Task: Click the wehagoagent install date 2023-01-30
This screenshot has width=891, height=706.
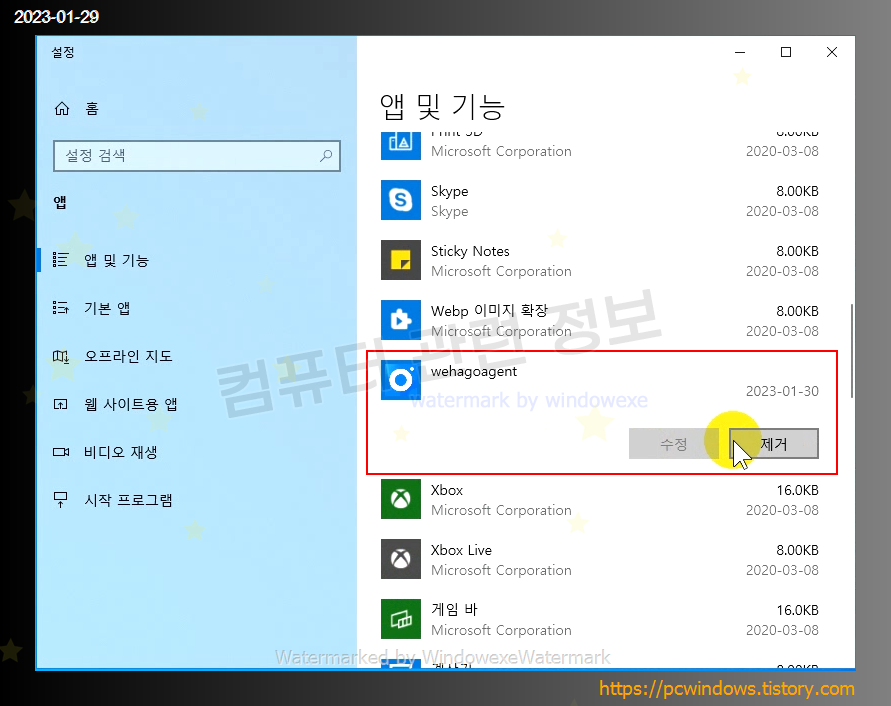Action: pos(782,391)
